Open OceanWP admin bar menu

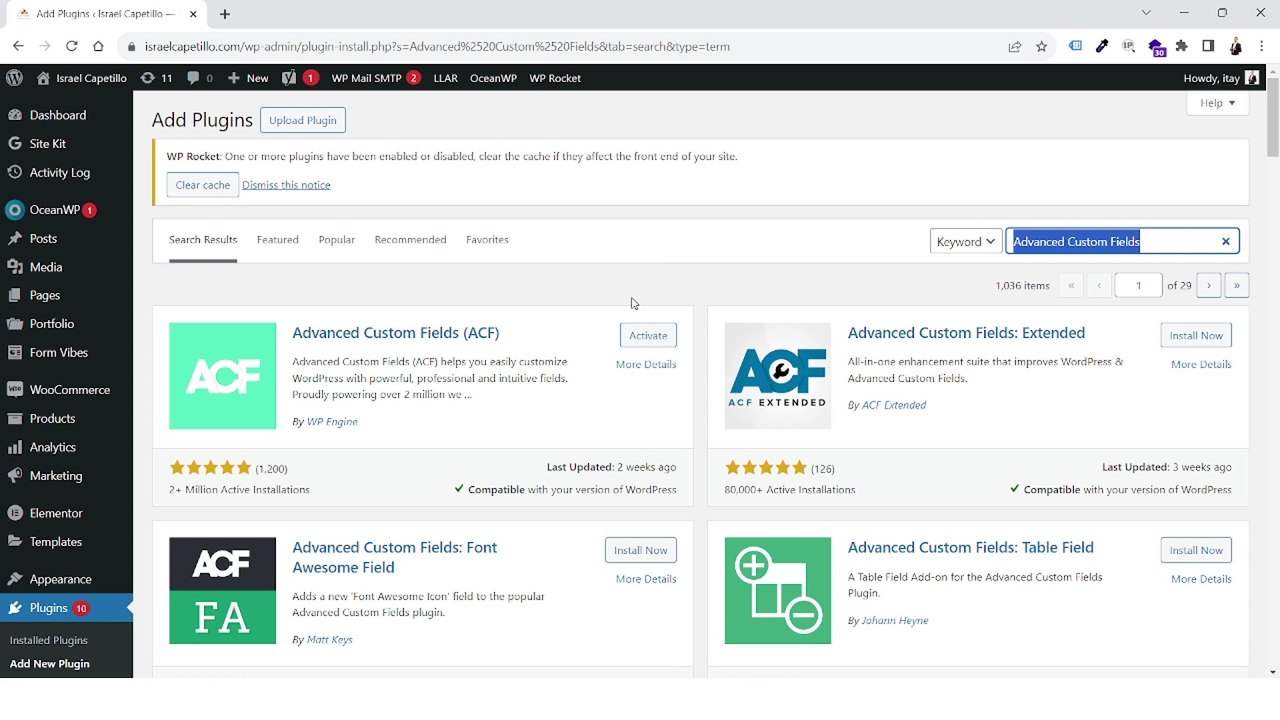493,78
